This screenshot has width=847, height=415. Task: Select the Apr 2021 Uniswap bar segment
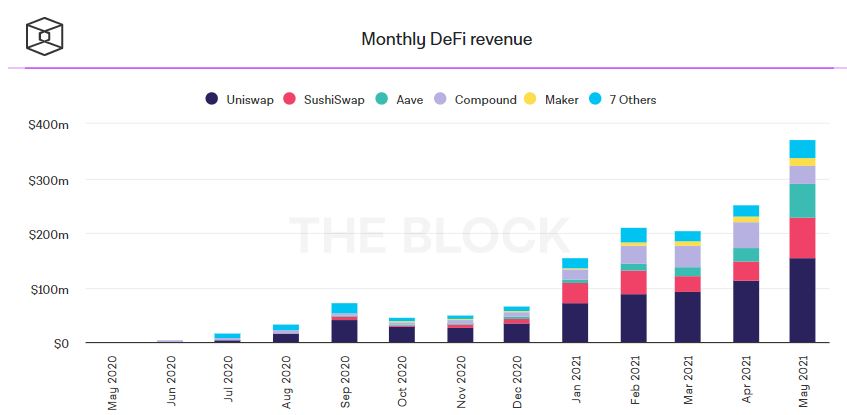(x=746, y=312)
